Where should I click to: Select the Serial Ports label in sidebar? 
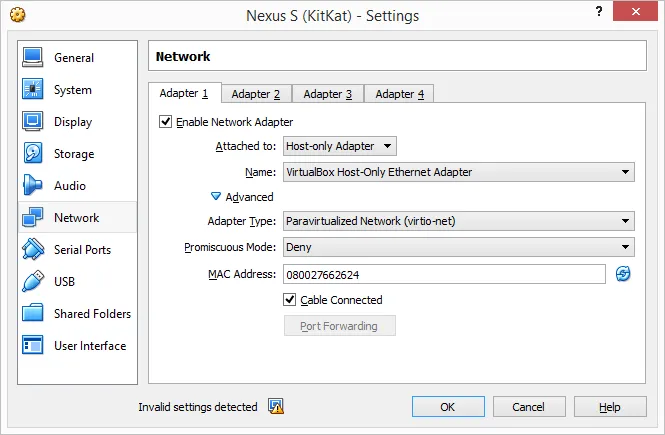pos(82,250)
